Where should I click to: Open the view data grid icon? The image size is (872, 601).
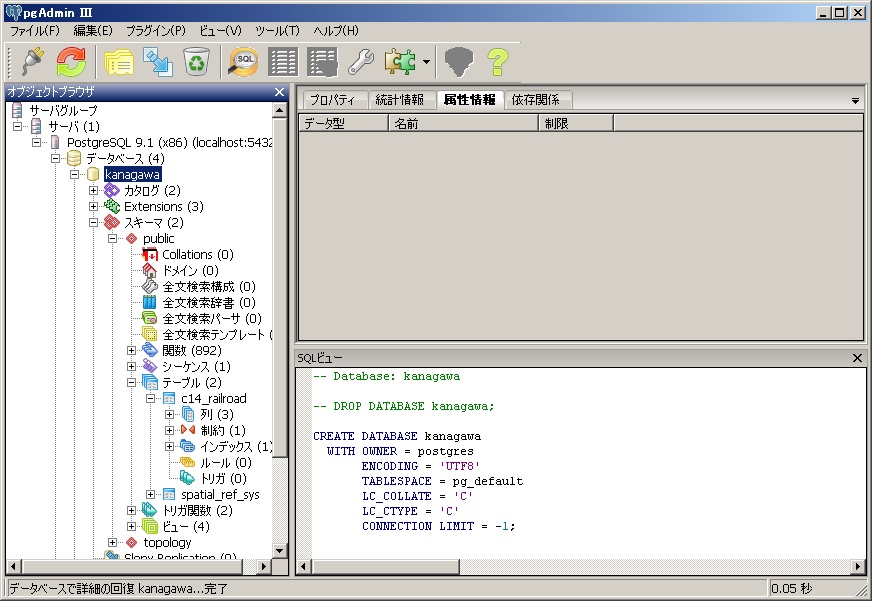point(283,62)
